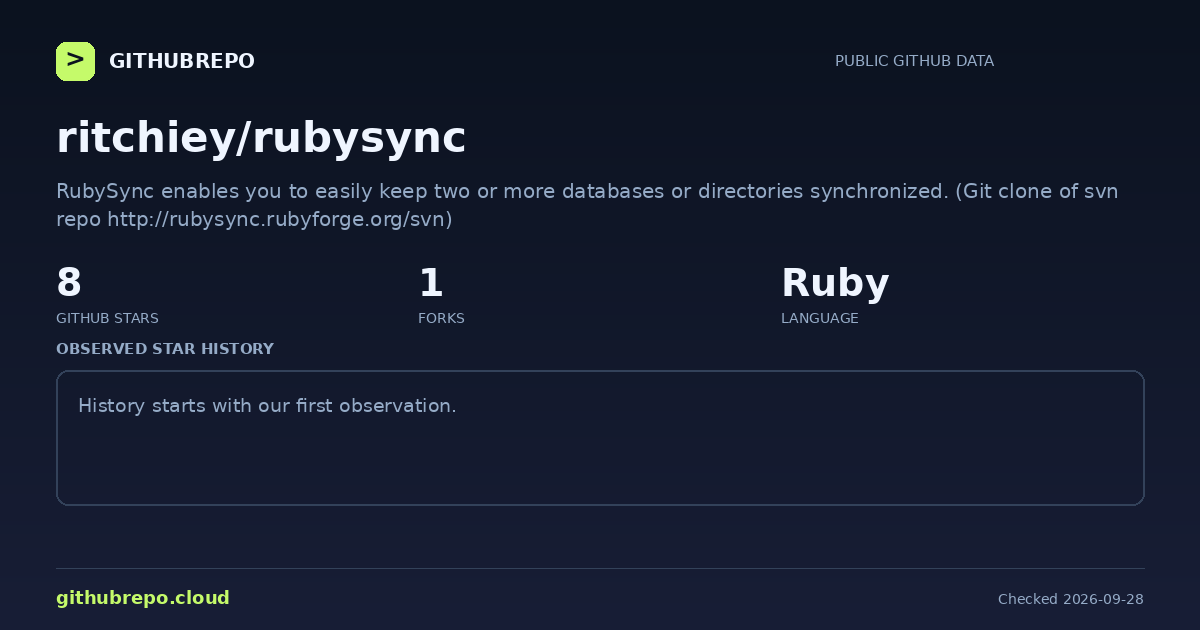
Task: Click the arrow symbol inside the logo
Action: 75,60
